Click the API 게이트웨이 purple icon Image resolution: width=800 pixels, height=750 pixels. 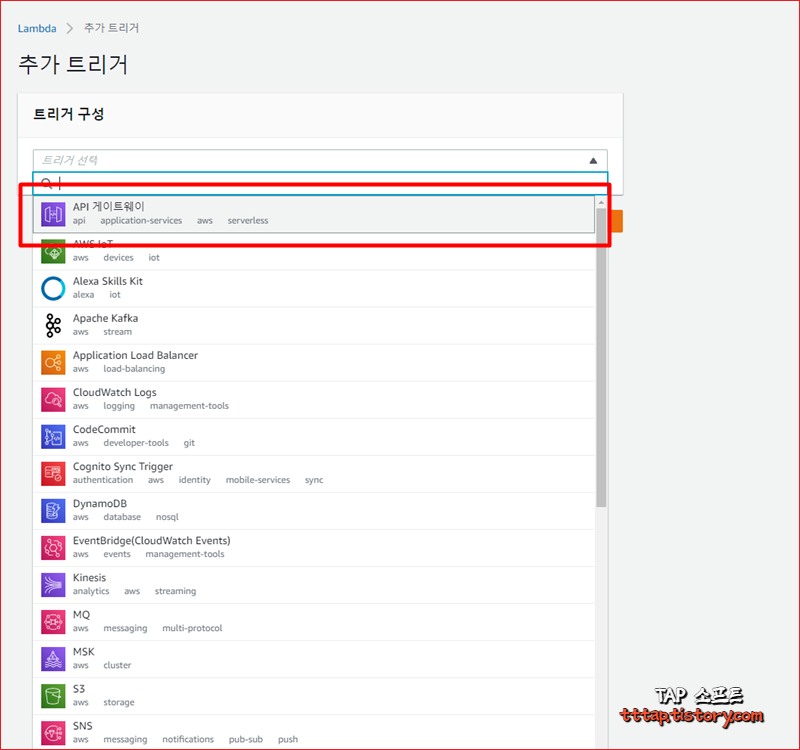click(53, 214)
